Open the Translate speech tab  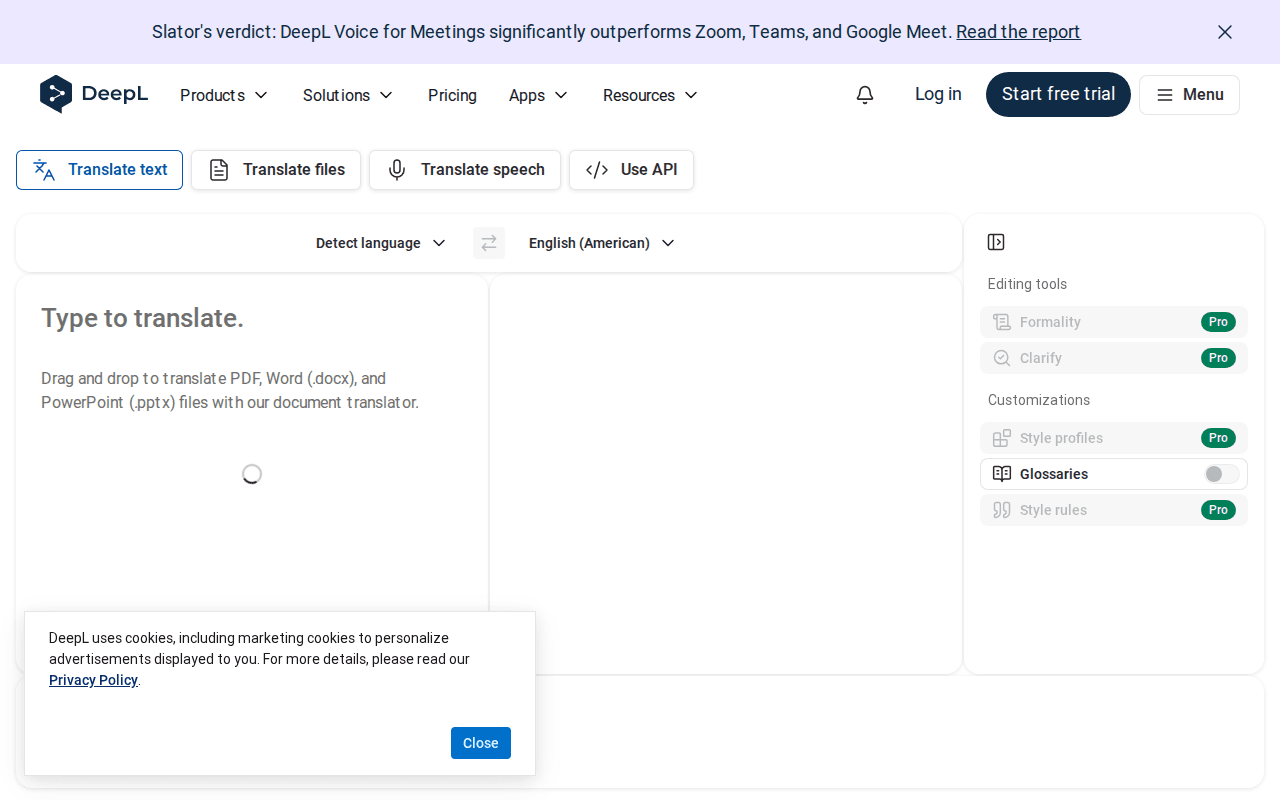465,170
